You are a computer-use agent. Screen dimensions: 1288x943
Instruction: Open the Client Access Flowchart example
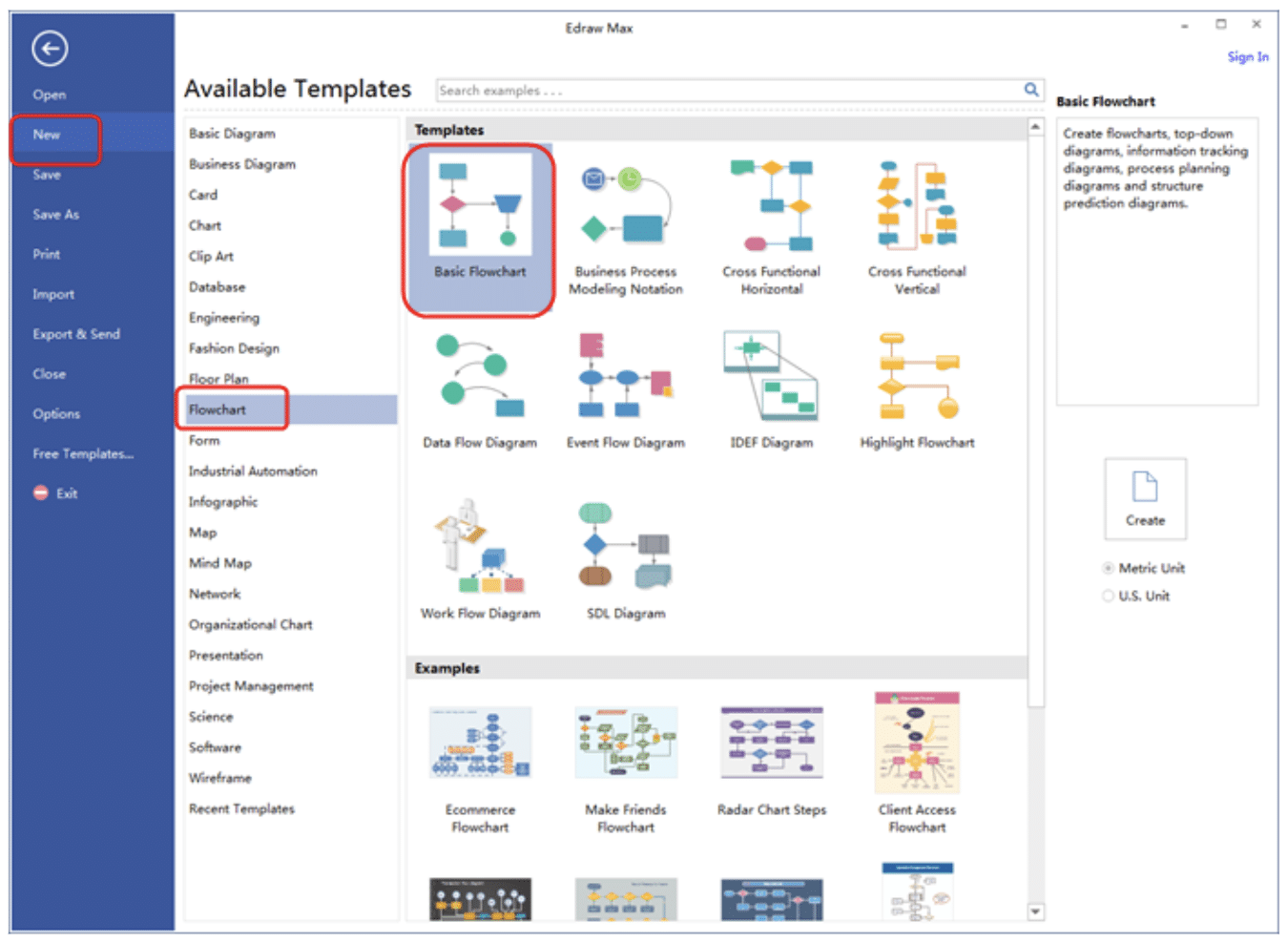click(917, 764)
